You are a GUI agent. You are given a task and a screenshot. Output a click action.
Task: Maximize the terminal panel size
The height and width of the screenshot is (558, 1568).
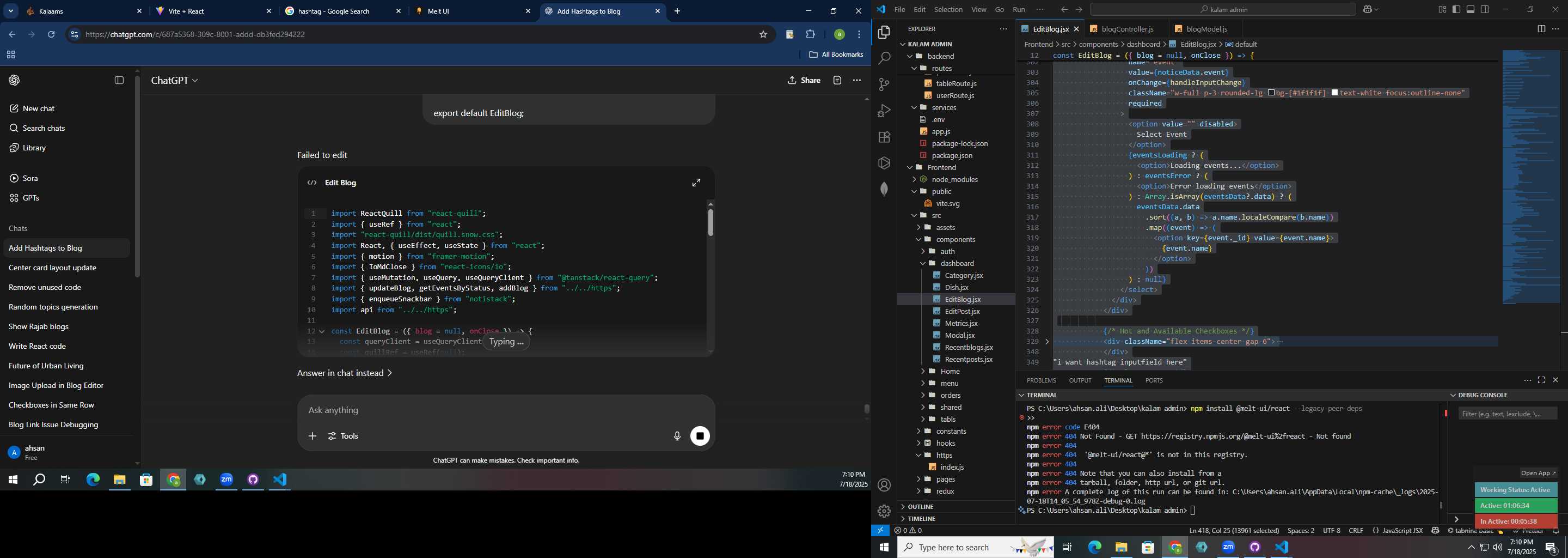1541,380
